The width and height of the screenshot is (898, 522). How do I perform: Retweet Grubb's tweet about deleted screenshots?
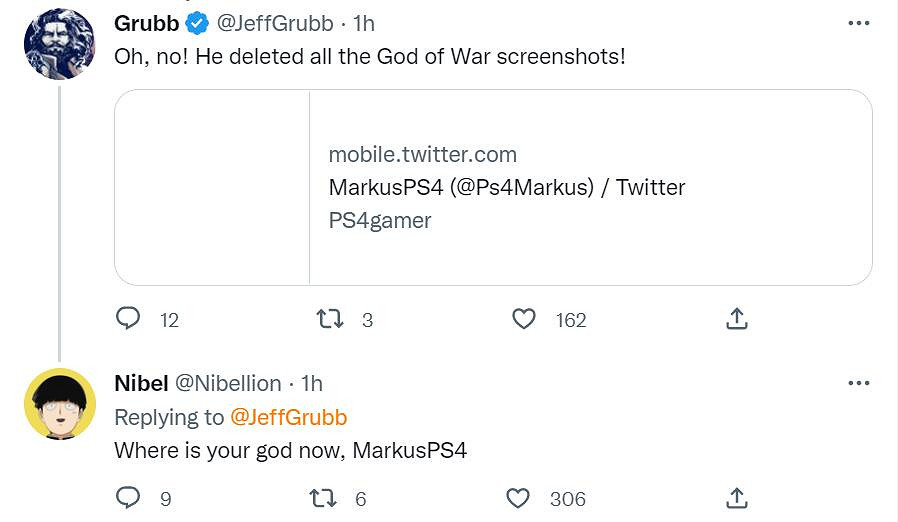[330, 319]
